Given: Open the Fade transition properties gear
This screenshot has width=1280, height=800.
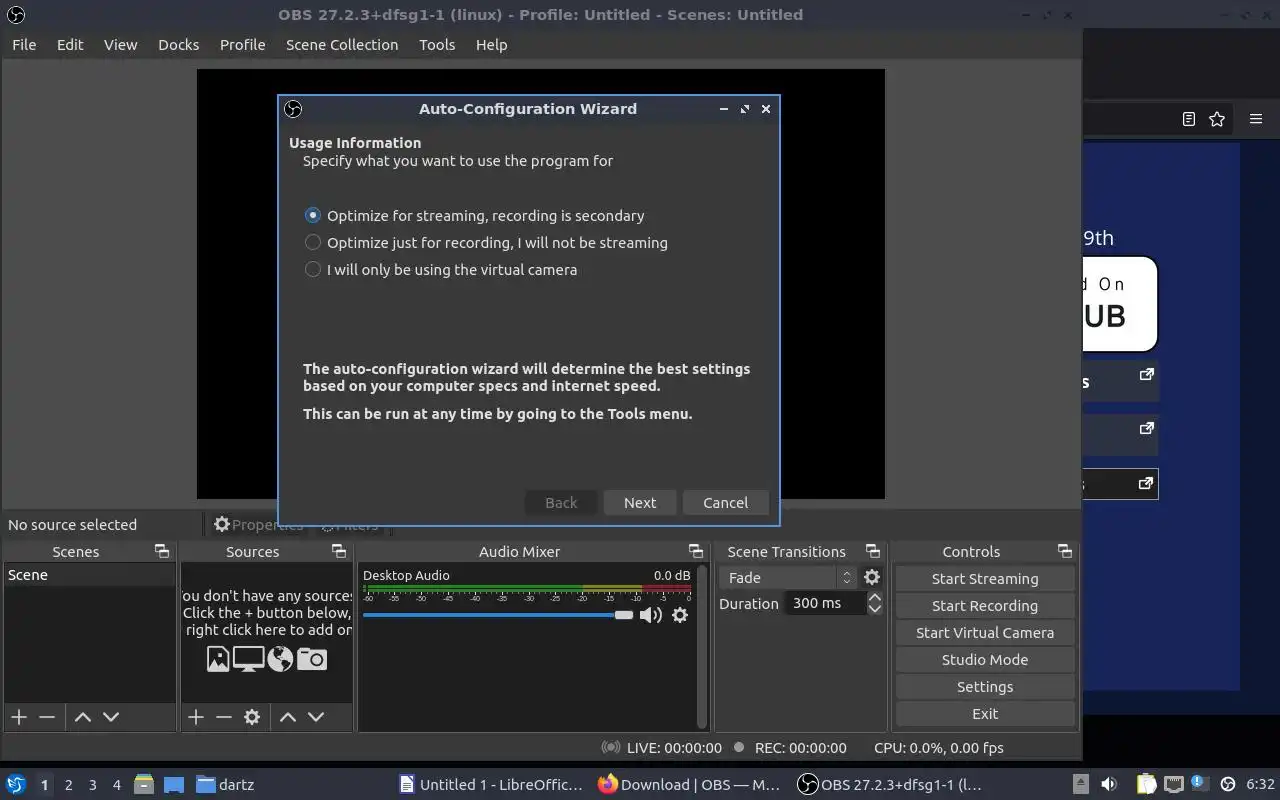Looking at the screenshot, I should click(x=872, y=577).
